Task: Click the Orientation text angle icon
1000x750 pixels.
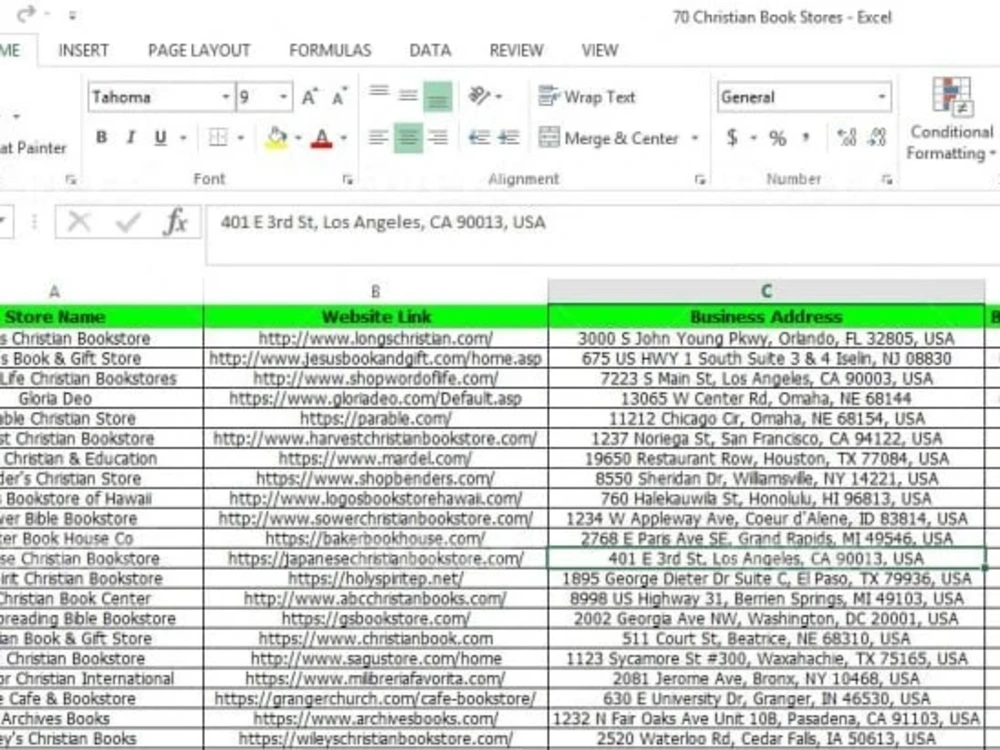Action: [x=479, y=96]
